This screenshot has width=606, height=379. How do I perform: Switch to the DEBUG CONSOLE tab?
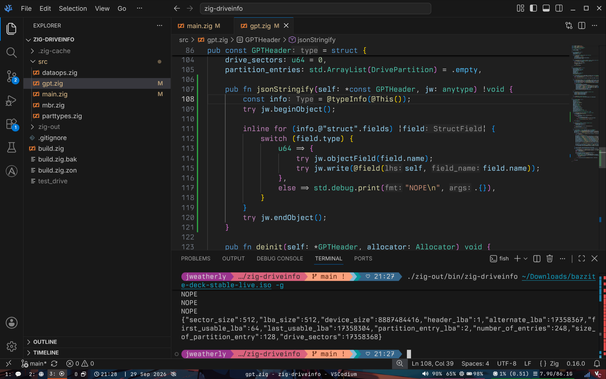[x=279, y=258]
